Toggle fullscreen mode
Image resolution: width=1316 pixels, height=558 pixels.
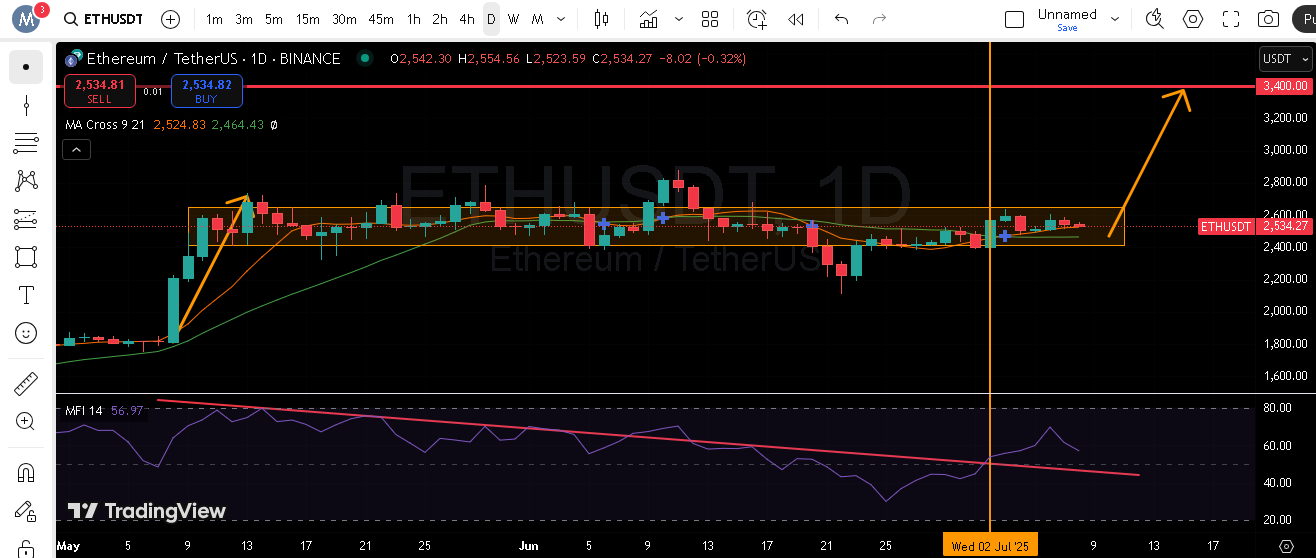pyautogui.click(x=1231, y=19)
